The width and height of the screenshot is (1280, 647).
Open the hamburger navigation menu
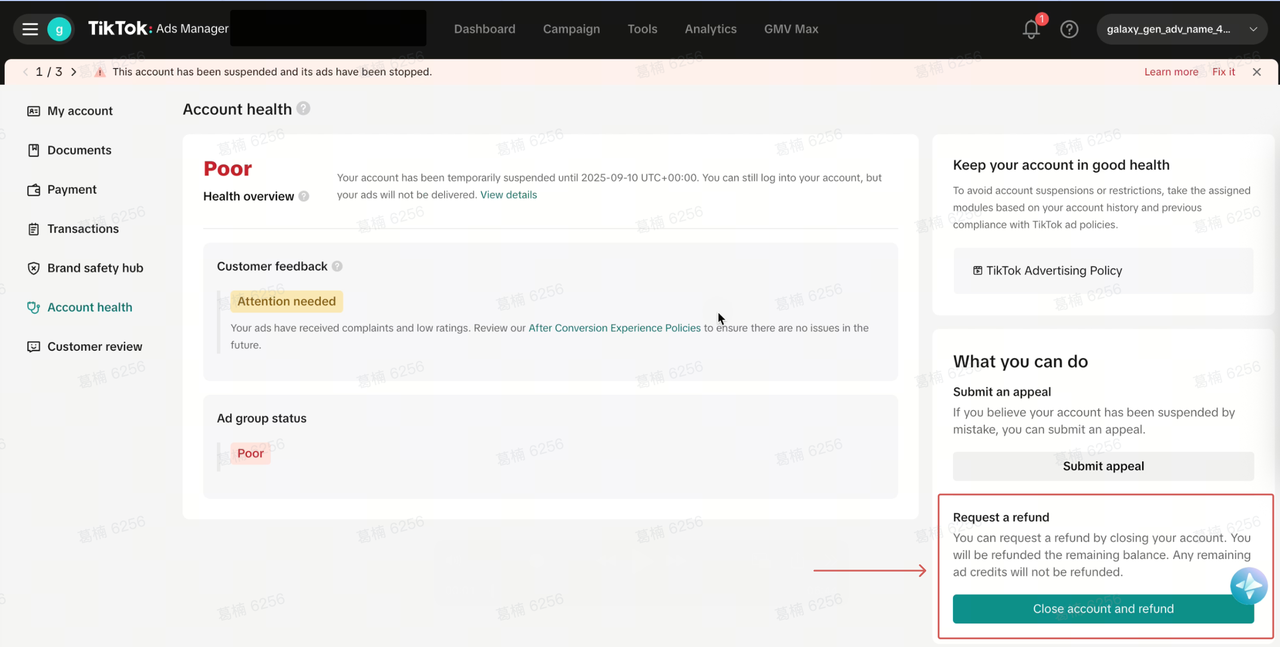pyautogui.click(x=30, y=29)
